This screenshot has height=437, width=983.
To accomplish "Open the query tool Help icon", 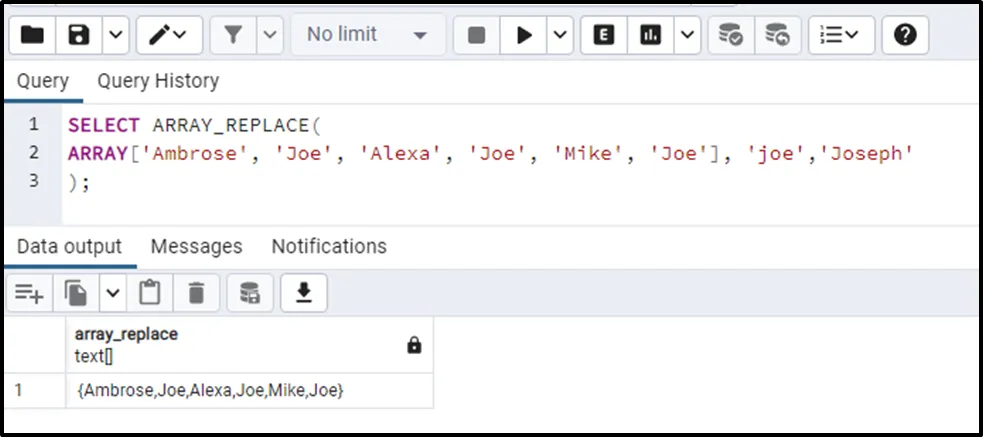I will [x=905, y=35].
